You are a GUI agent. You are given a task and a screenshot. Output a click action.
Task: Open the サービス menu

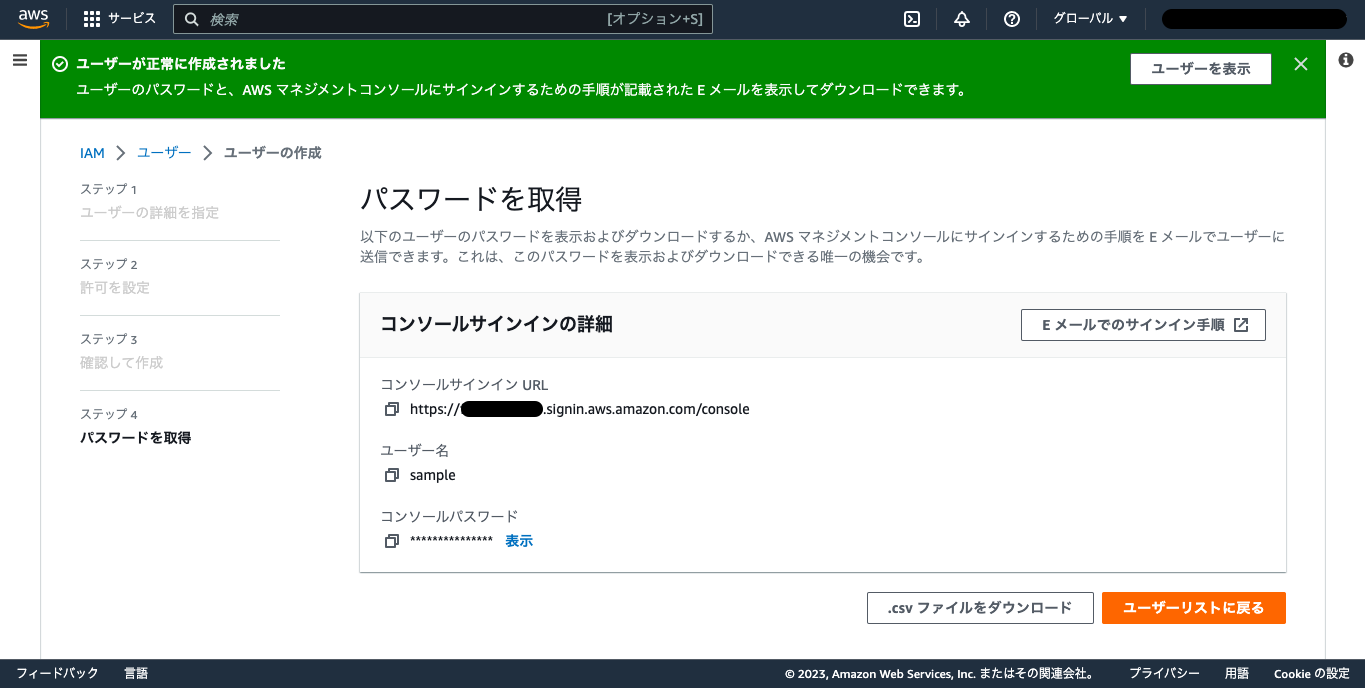128,18
